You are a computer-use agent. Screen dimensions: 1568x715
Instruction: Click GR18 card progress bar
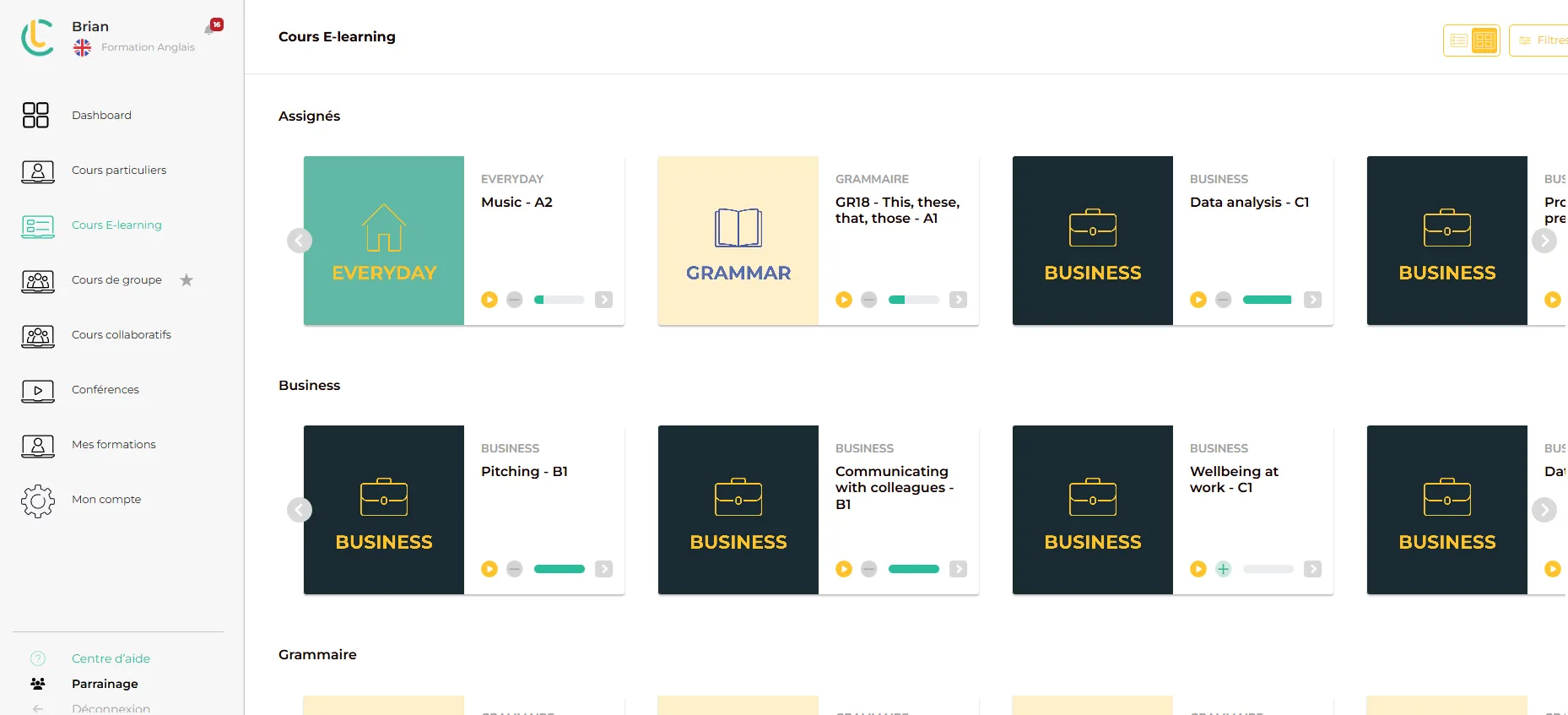(x=914, y=300)
